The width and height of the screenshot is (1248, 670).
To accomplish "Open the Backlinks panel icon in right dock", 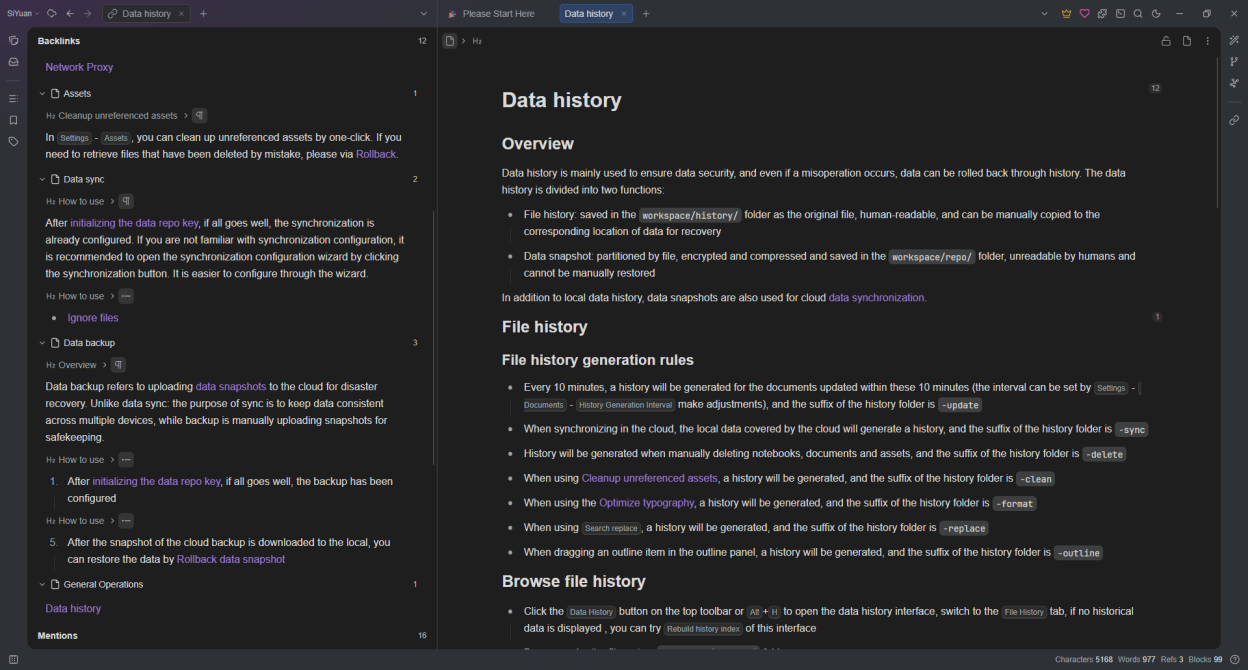I will (x=1234, y=120).
